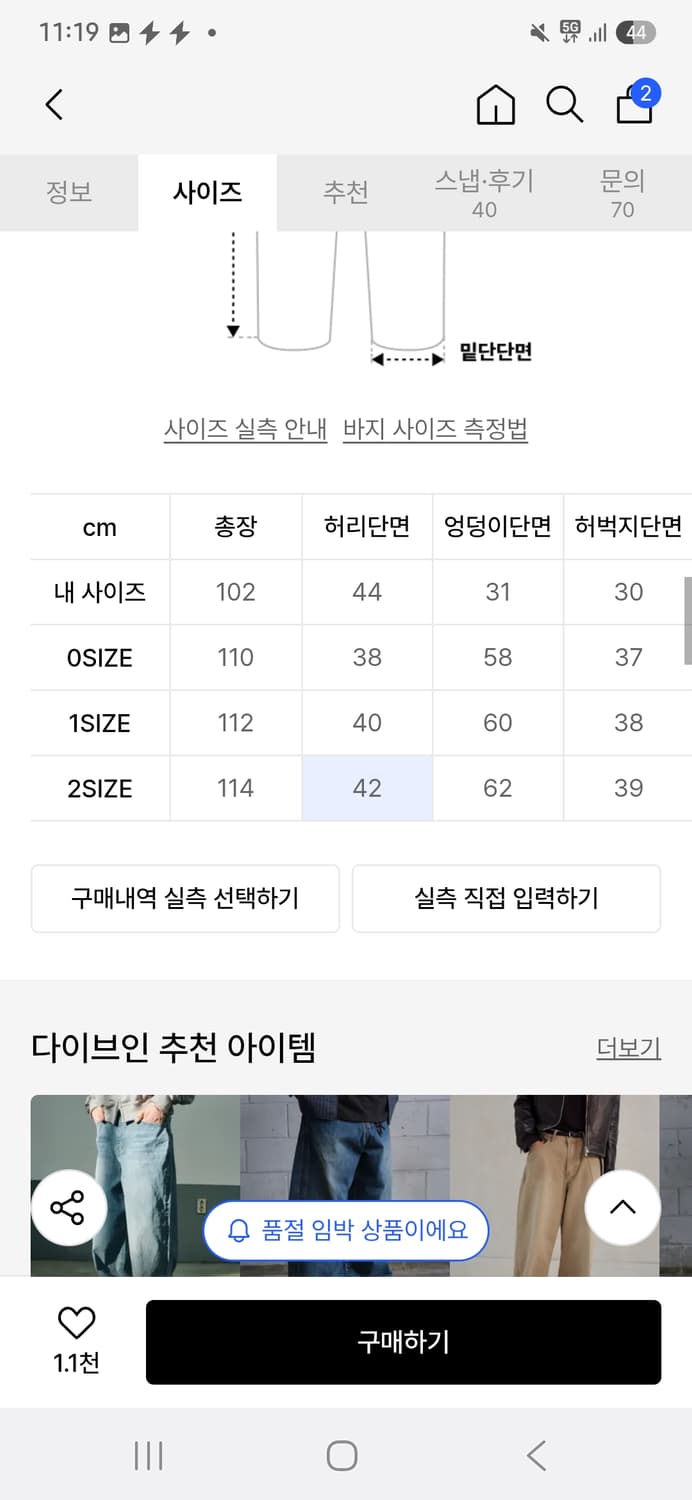Tap the share icon on the left
The height and width of the screenshot is (1500, 692).
point(69,1208)
